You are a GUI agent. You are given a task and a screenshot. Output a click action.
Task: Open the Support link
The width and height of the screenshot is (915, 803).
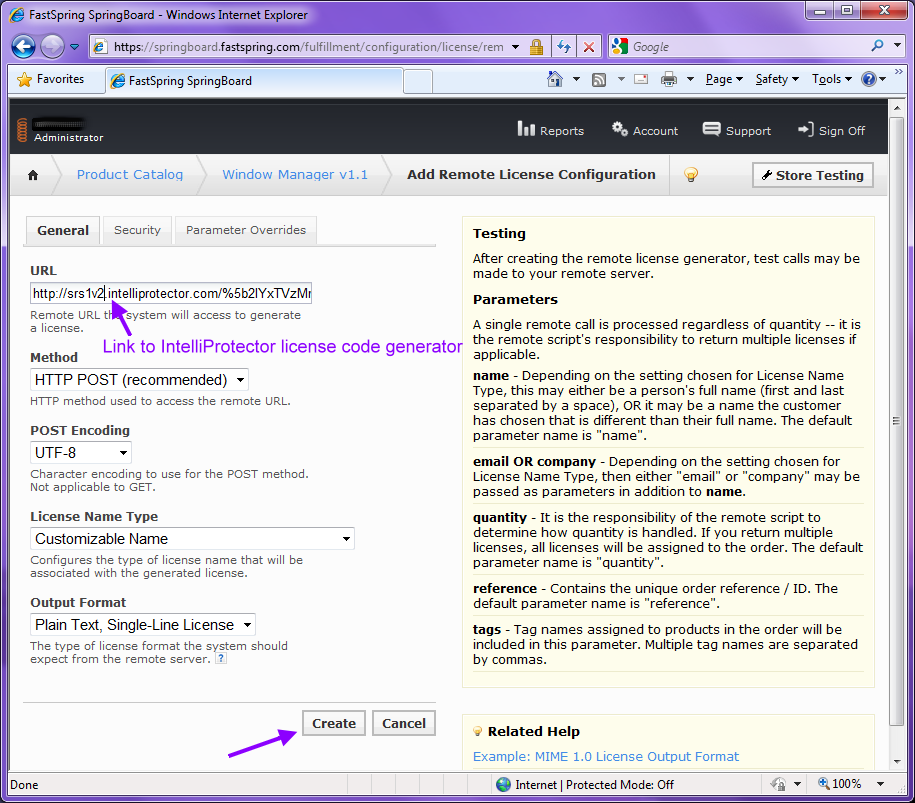click(x=737, y=130)
